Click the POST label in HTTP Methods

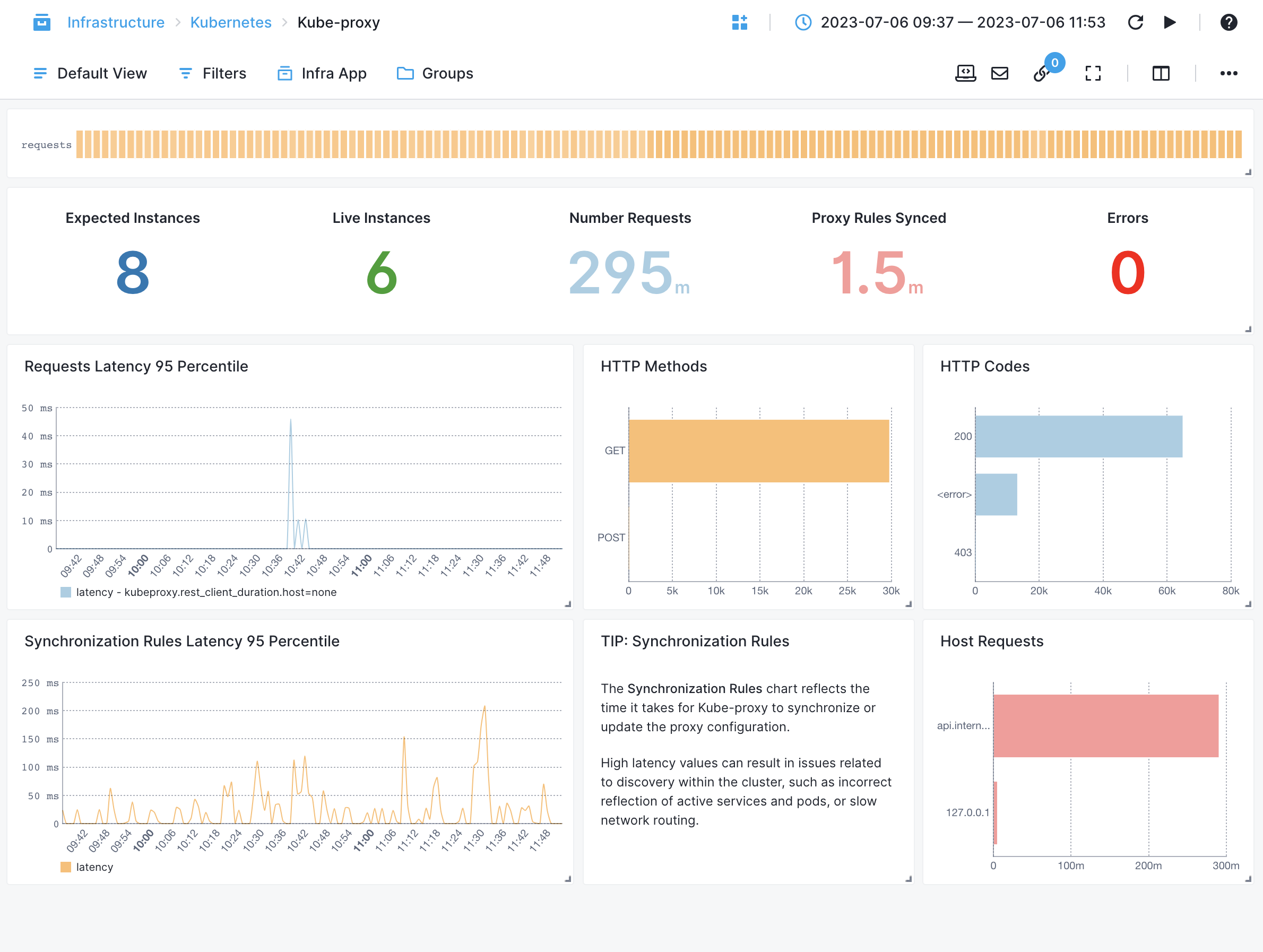(x=611, y=538)
